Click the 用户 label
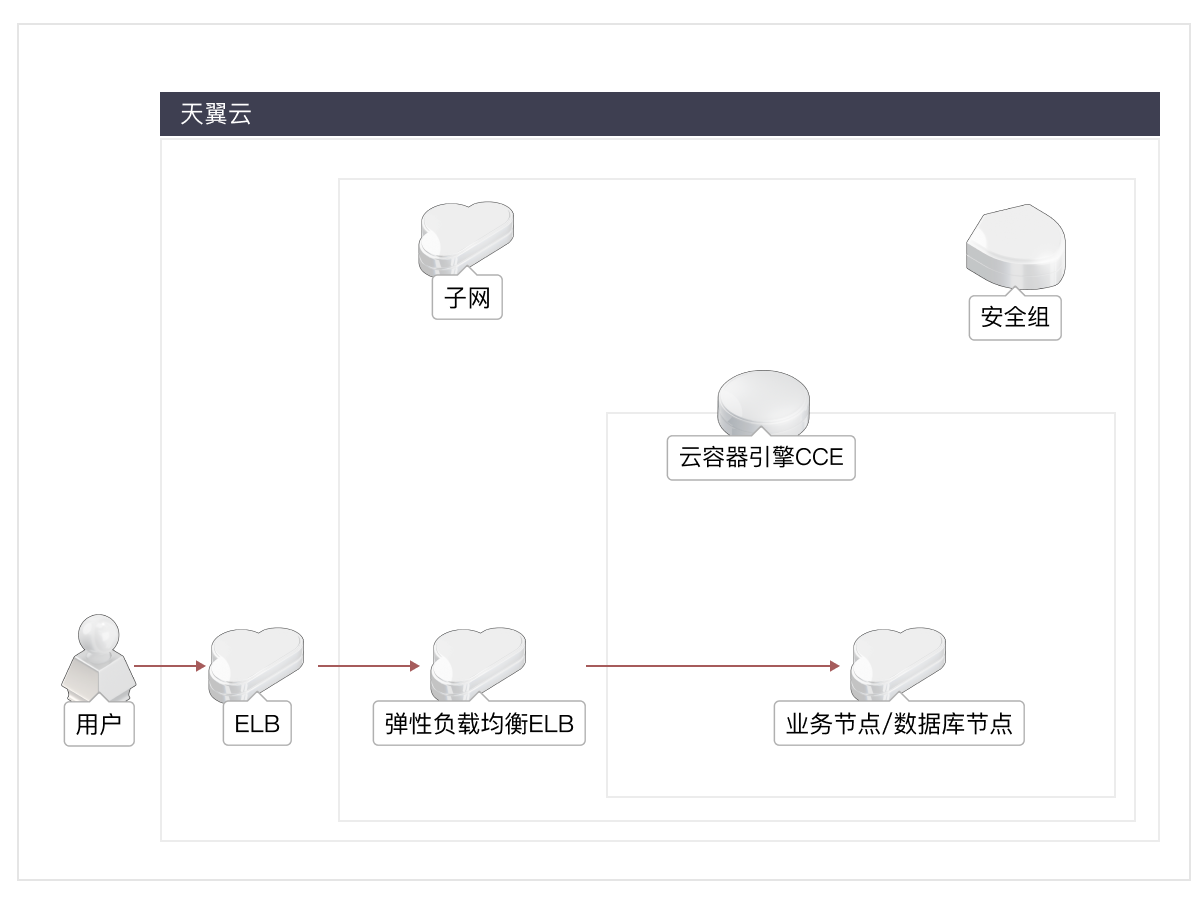 coord(99,724)
